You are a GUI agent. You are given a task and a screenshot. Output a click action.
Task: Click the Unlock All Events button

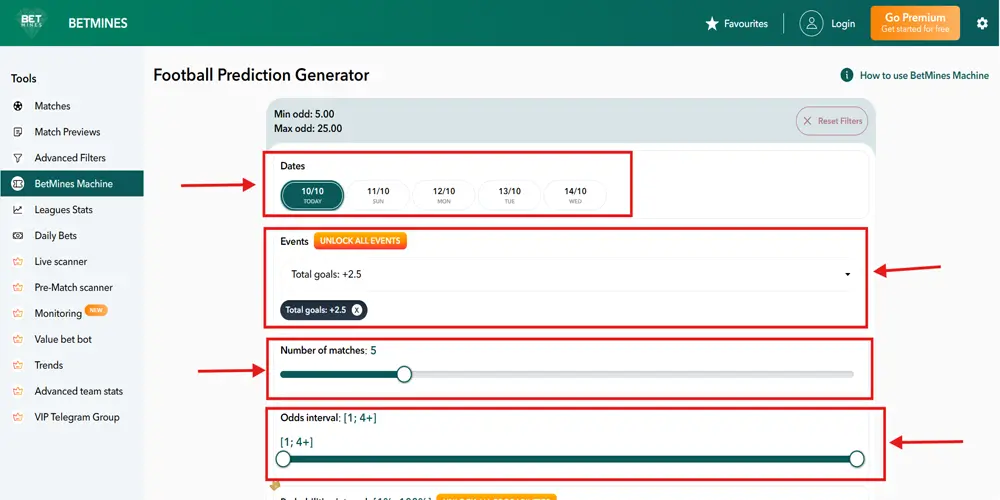tap(360, 241)
